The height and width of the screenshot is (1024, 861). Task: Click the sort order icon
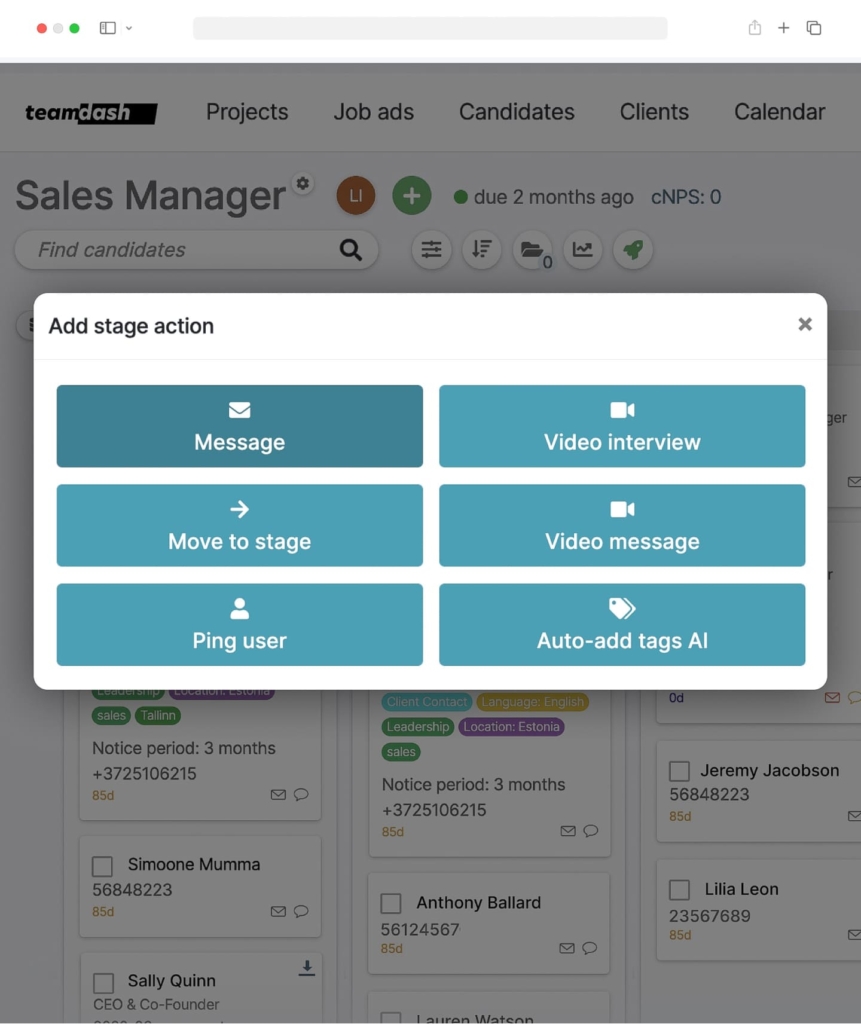pos(481,249)
